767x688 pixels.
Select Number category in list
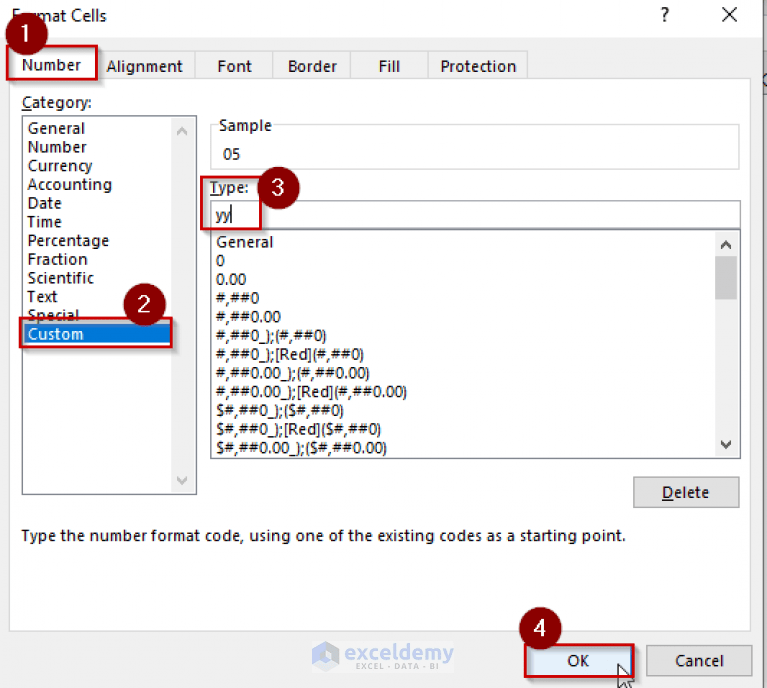point(57,147)
